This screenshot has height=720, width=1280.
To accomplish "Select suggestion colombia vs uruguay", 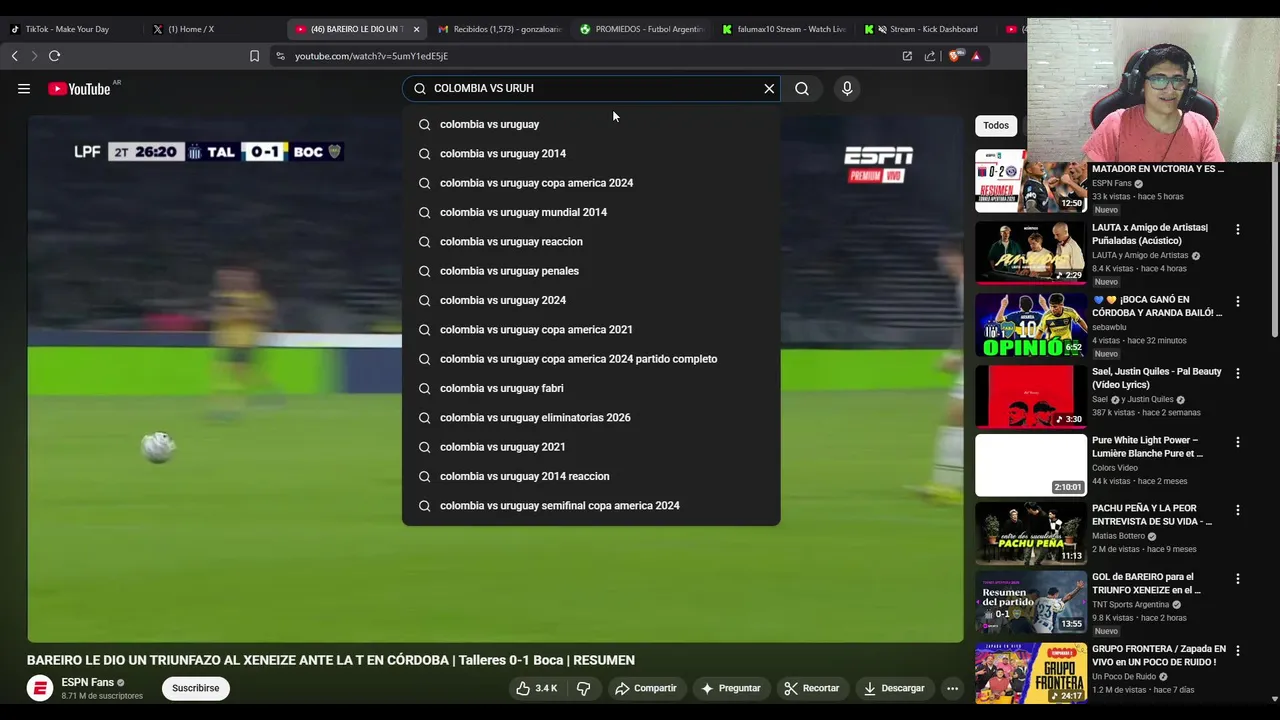I will 591,124.
